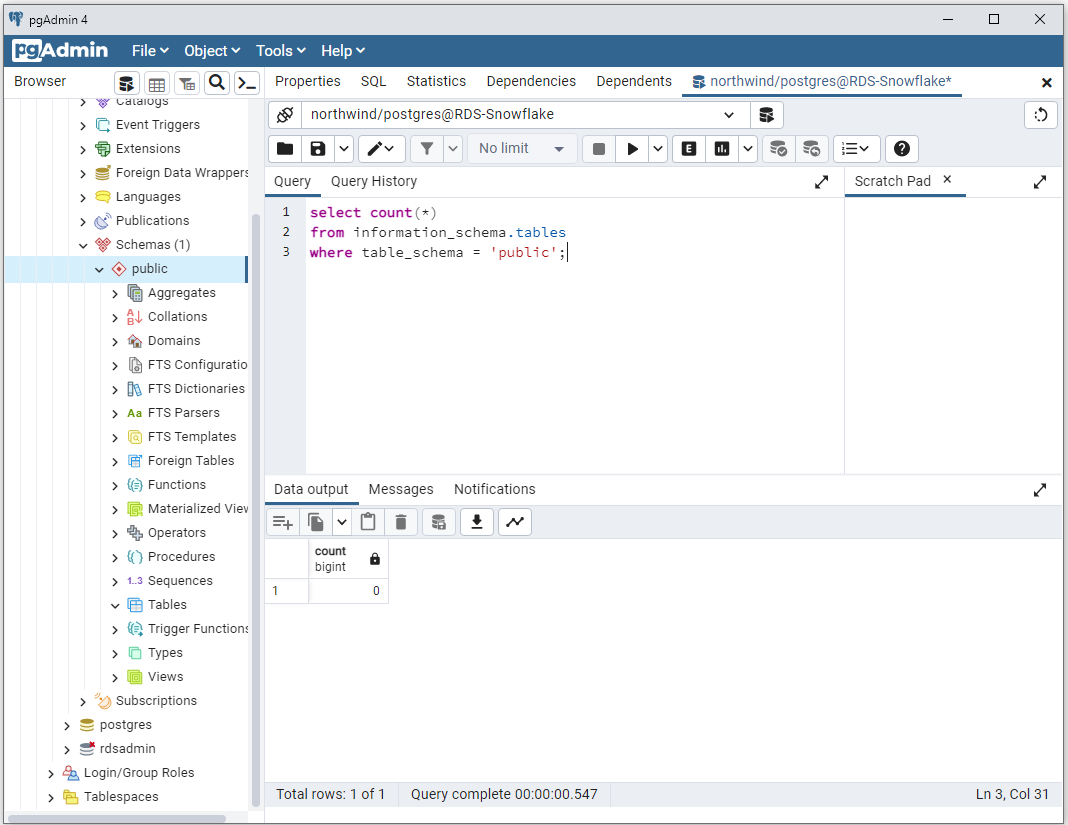Click the new query tool database icon
The image size is (1068, 825).
pos(766,114)
